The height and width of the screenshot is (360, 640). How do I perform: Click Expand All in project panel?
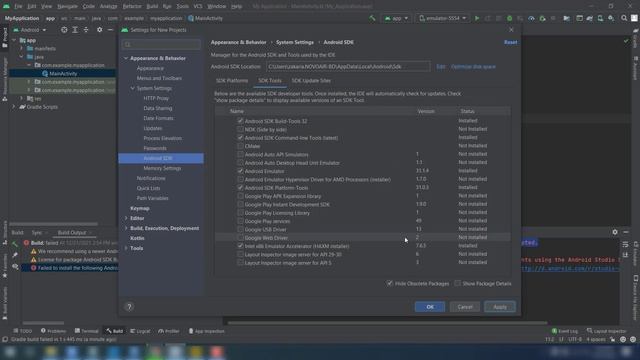(x=75, y=30)
